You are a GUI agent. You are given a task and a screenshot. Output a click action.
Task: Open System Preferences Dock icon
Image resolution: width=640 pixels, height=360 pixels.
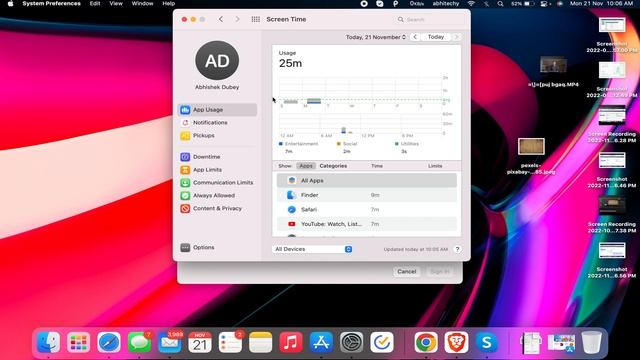(351, 342)
